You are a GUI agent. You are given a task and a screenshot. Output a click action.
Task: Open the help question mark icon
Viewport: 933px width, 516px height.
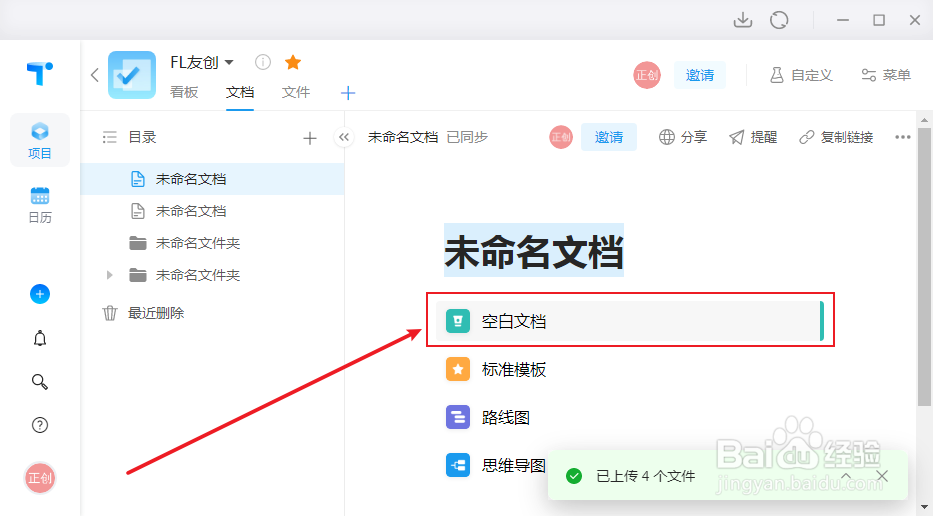(x=40, y=425)
